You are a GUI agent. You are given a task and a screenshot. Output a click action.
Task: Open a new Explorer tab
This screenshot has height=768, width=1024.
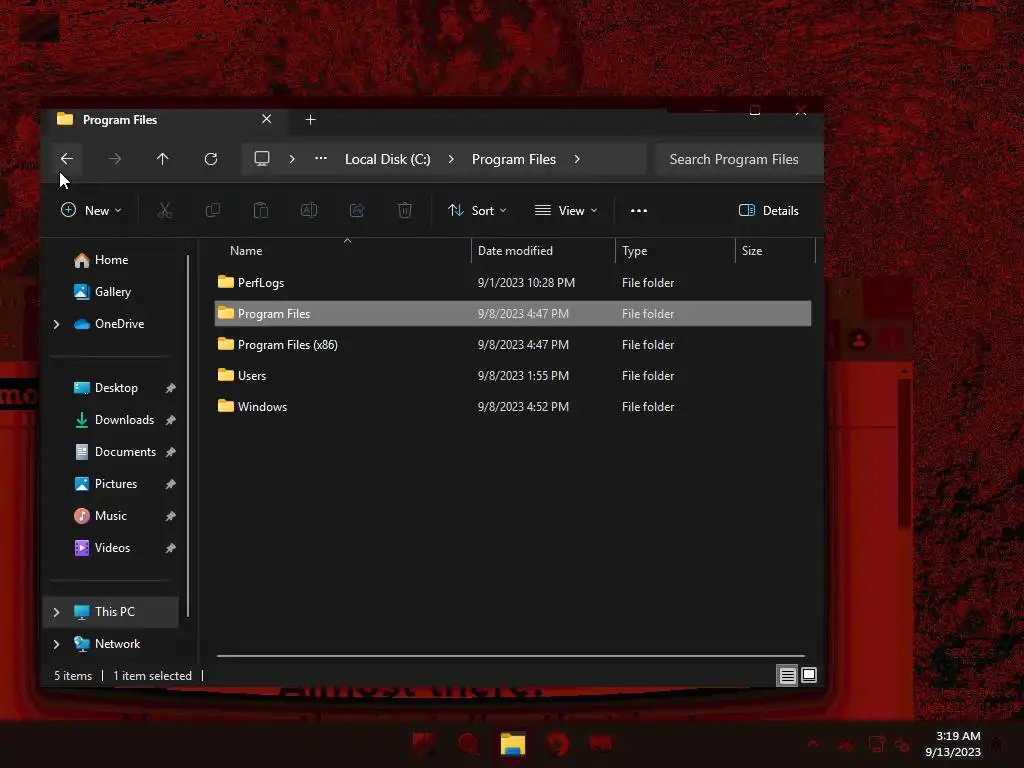tap(310, 120)
